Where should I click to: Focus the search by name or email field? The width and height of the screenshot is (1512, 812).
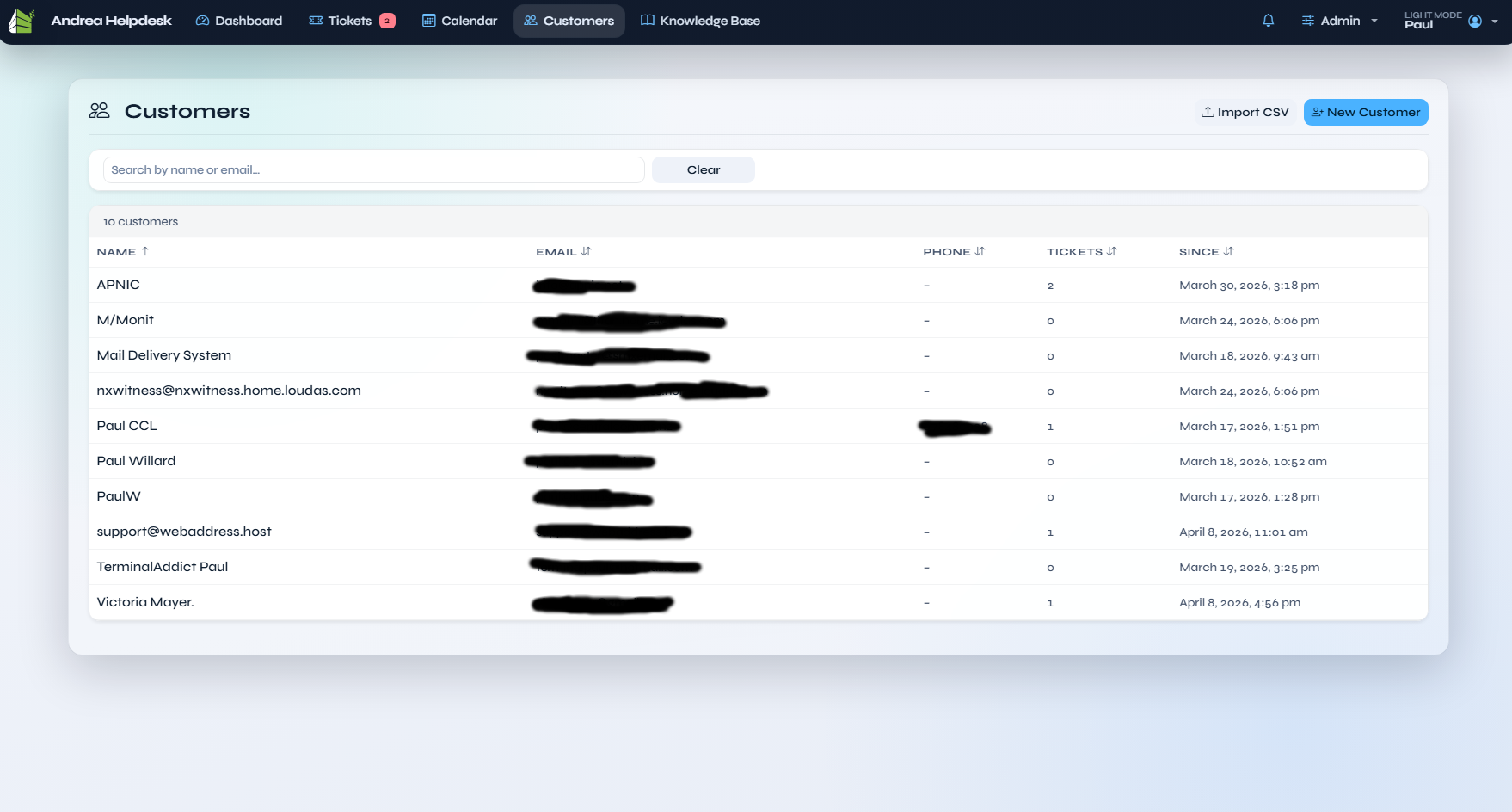tap(373, 169)
